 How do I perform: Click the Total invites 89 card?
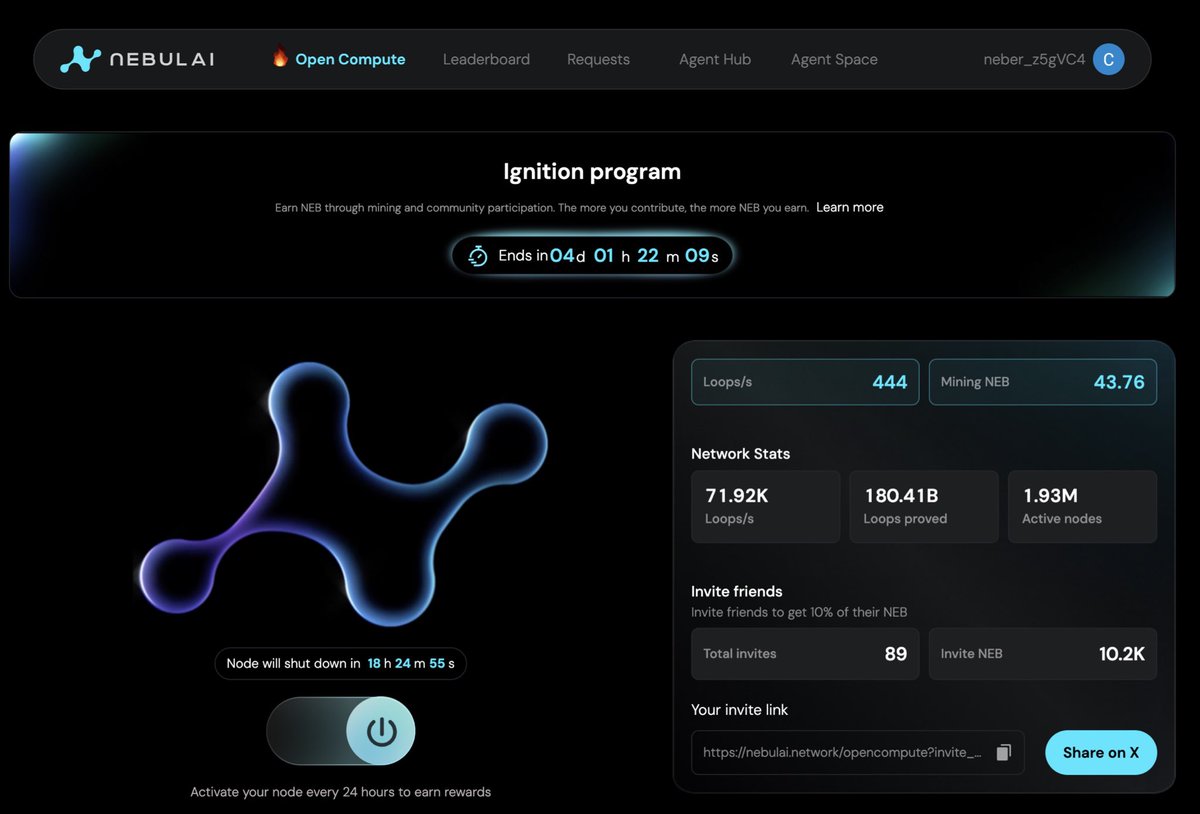pos(805,654)
